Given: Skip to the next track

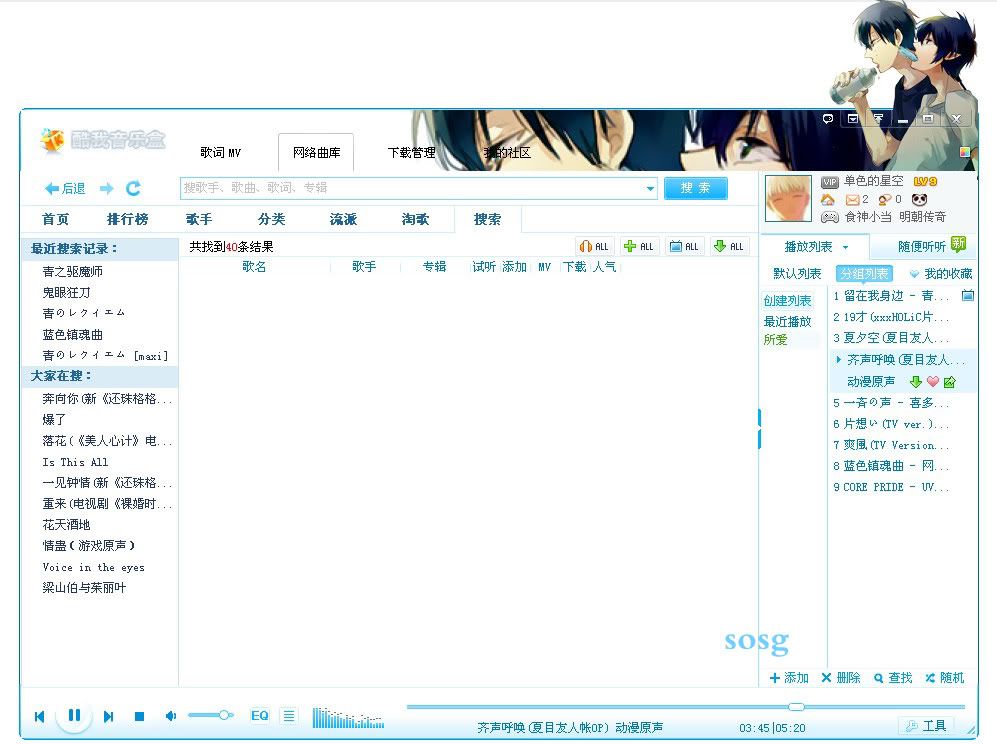Looking at the screenshot, I should (x=108, y=716).
